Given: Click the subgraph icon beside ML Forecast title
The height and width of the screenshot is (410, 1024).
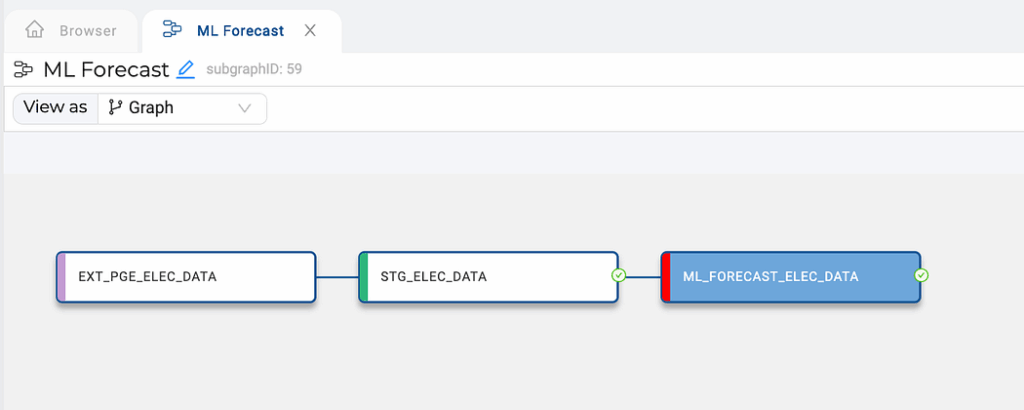Looking at the screenshot, I should [24, 69].
